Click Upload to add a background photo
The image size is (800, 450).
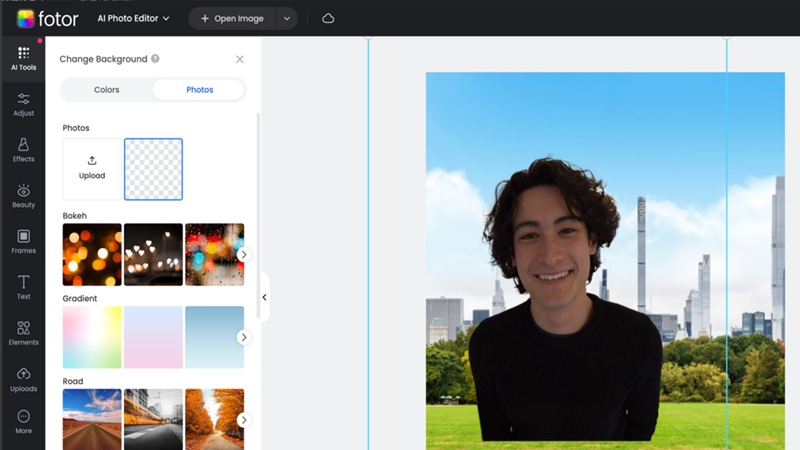92,168
